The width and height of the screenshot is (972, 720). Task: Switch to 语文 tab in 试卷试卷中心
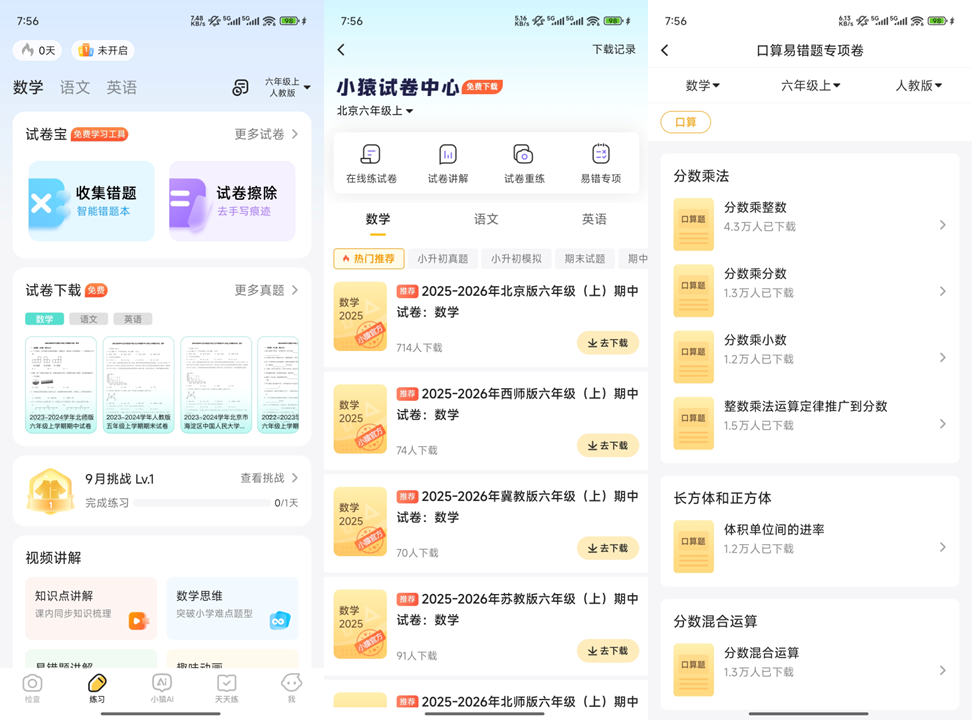(486, 219)
